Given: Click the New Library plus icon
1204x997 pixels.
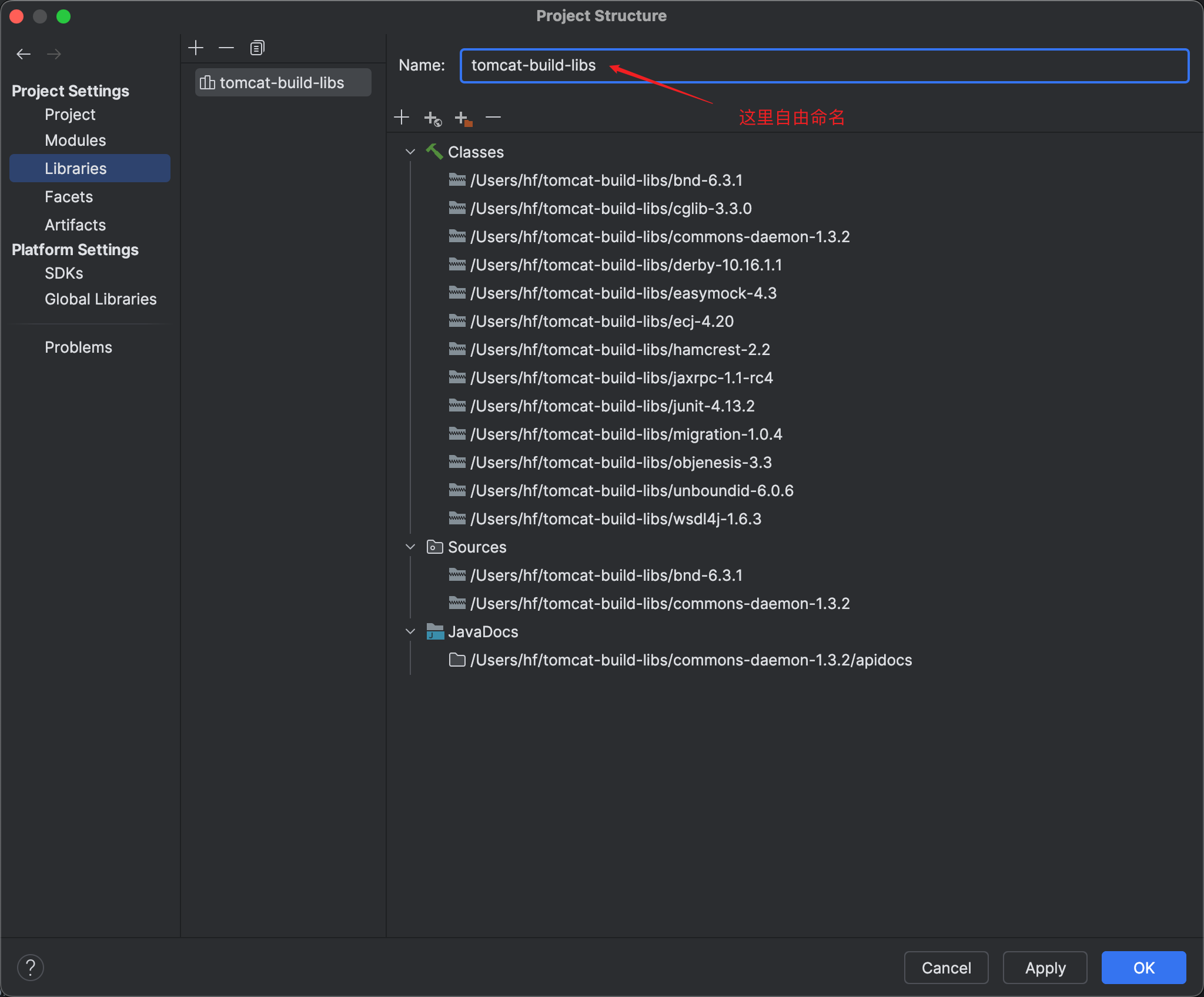Looking at the screenshot, I should [196, 48].
